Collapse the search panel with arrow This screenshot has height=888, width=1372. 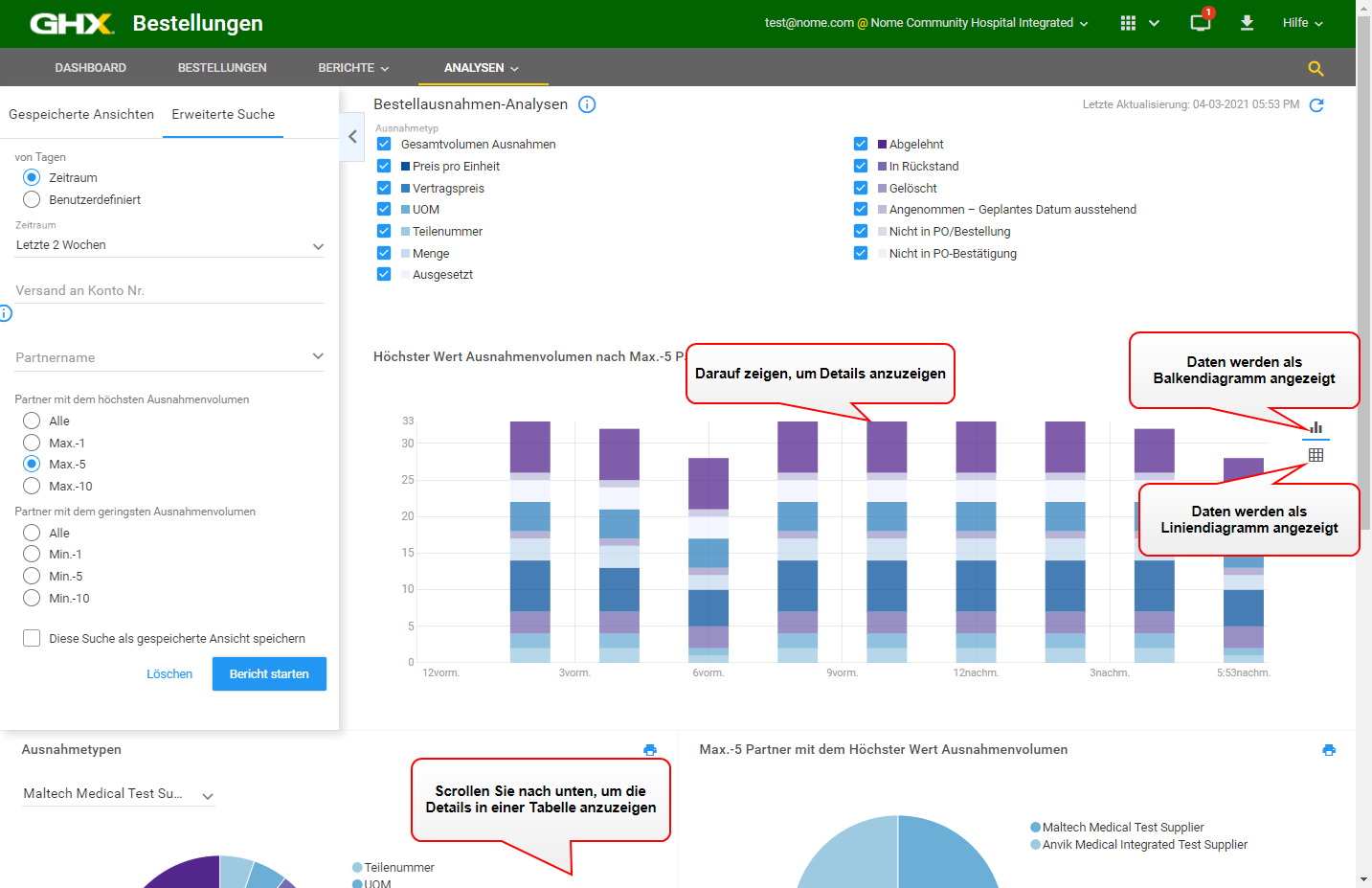coord(352,136)
